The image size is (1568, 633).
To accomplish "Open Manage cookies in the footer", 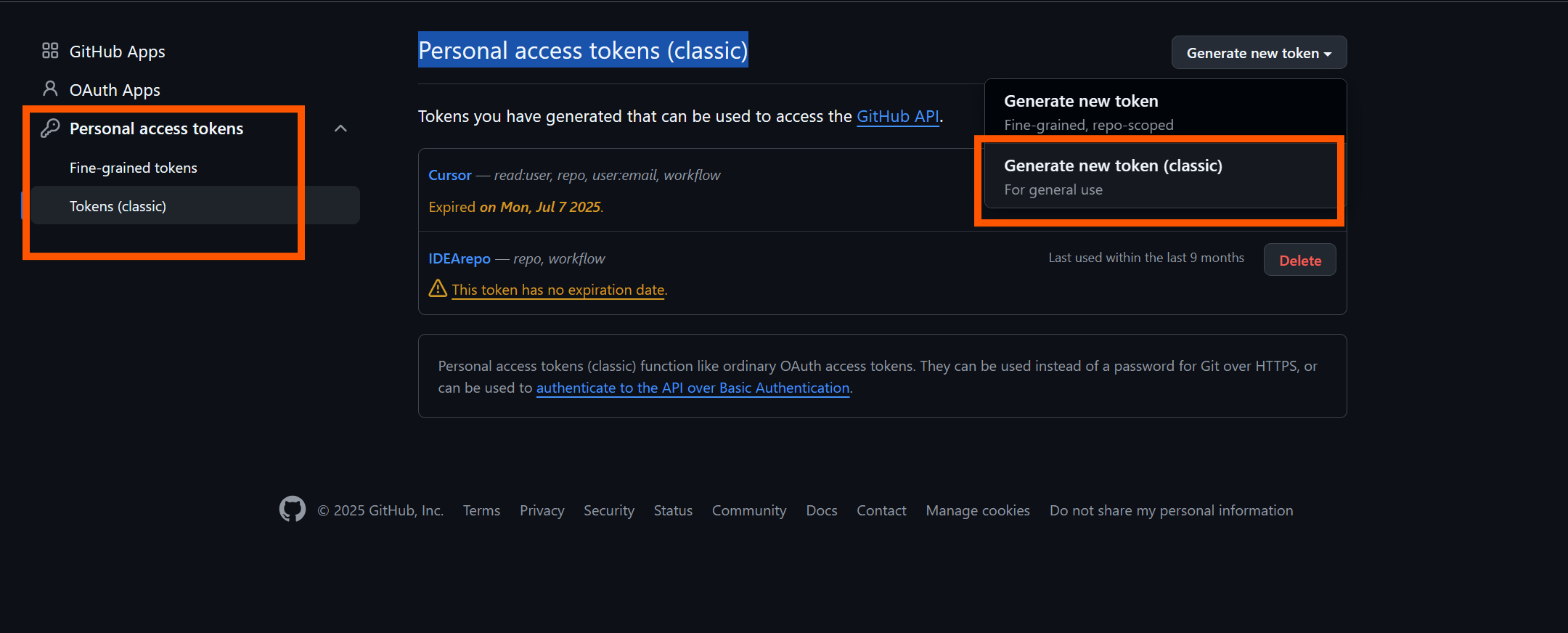I will tap(978, 510).
